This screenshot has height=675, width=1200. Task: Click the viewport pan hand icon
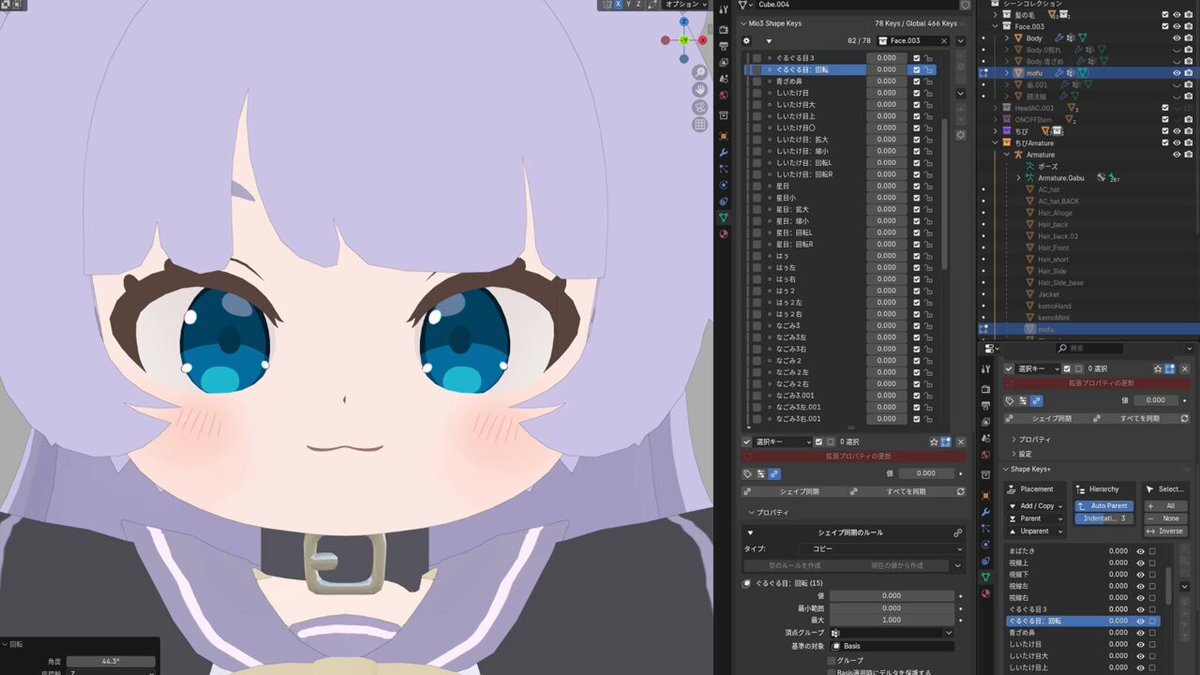pyautogui.click(x=700, y=90)
